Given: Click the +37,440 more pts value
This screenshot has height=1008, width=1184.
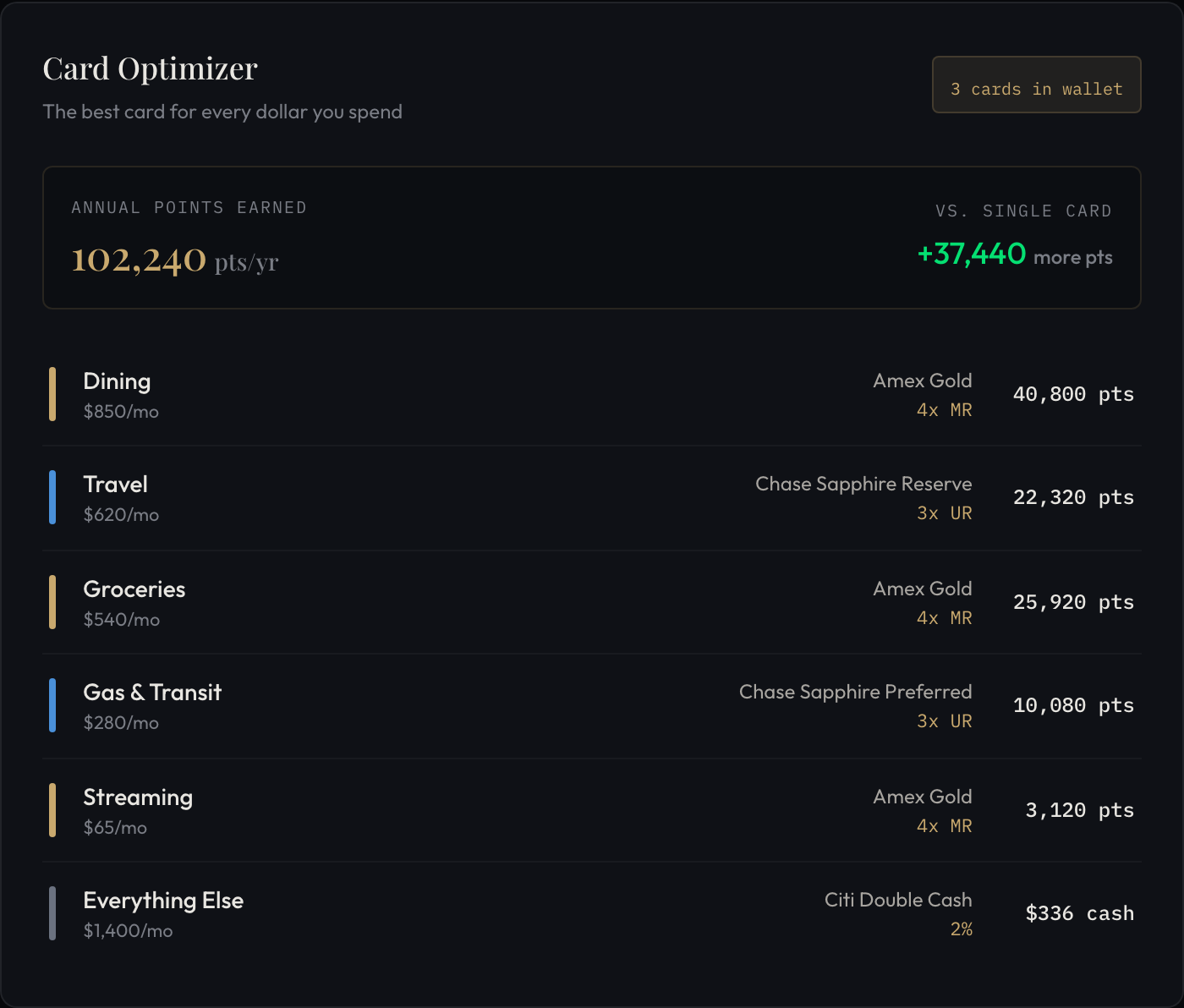Looking at the screenshot, I should click(x=971, y=253).
